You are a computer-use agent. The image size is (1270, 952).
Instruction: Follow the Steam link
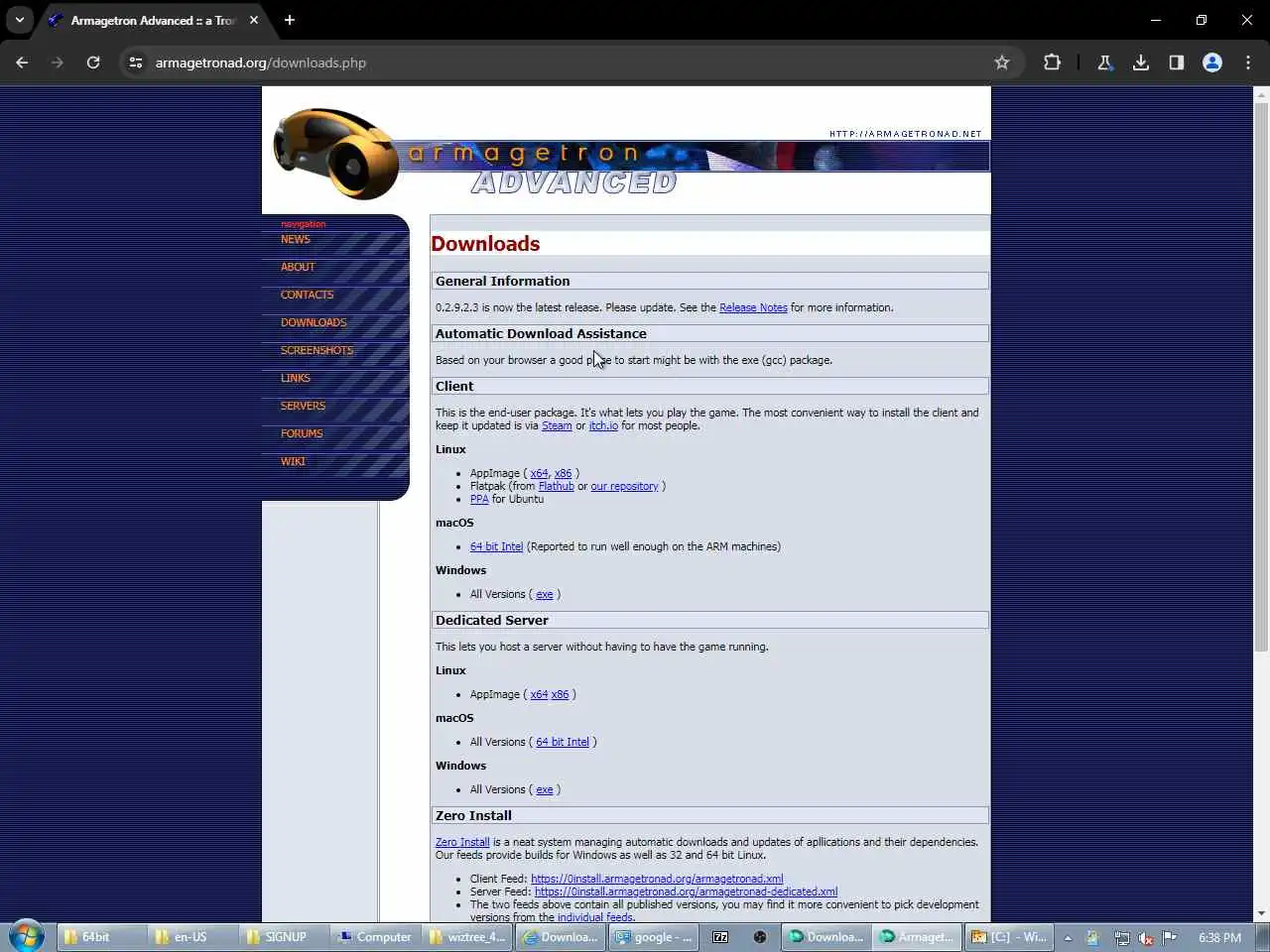click(557, 425)
